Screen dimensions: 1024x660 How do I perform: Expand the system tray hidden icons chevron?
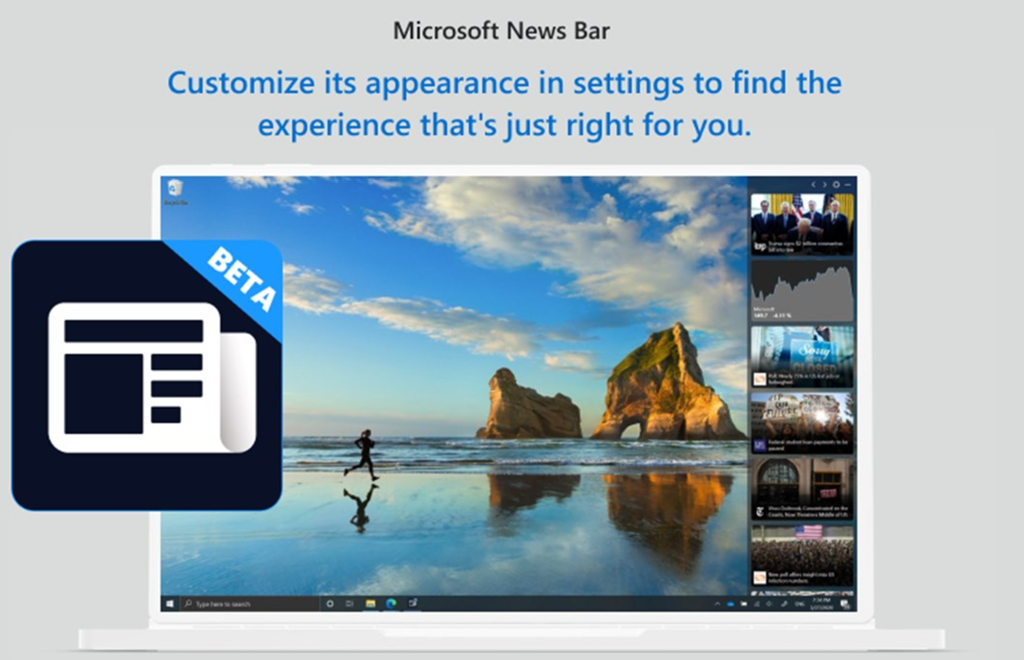(717, 604)
